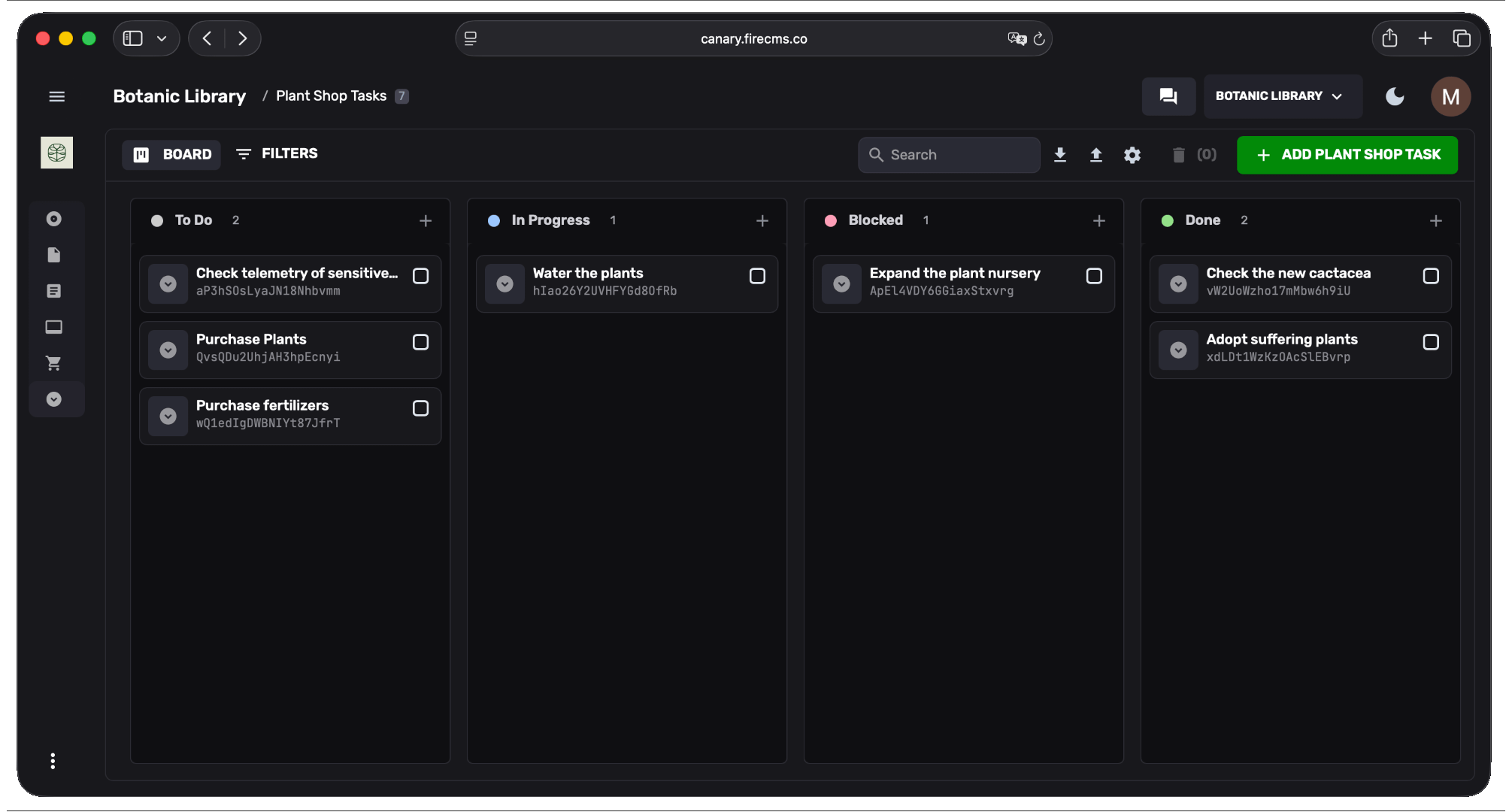Viewport: 1512px width, 812px height.
Task: Click the upload/import icon in the toolbar
Action: pos(1096,155)
